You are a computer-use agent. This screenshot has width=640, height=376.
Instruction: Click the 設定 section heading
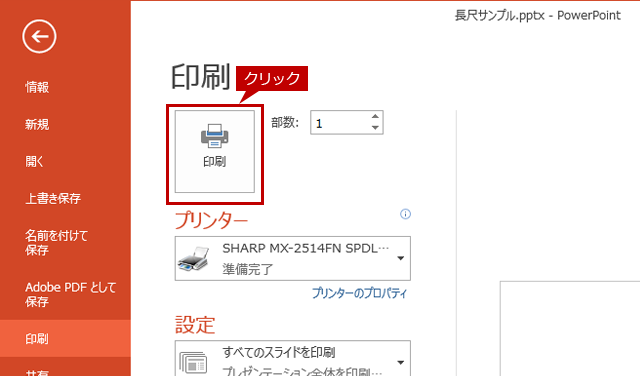195,325
